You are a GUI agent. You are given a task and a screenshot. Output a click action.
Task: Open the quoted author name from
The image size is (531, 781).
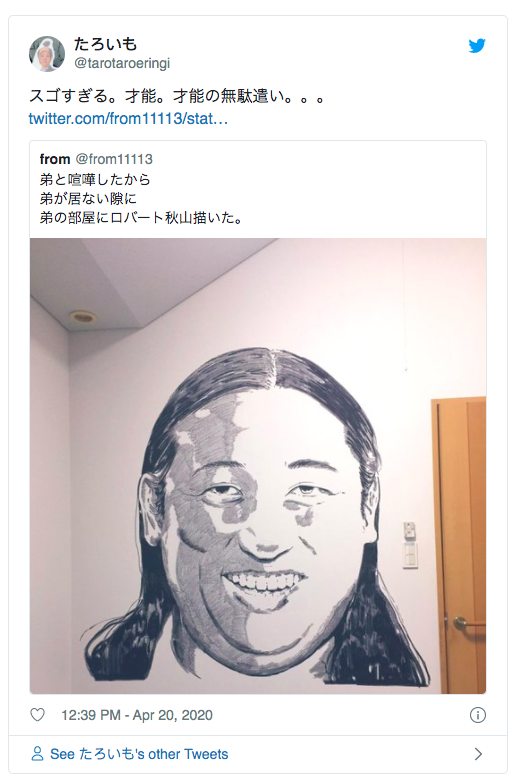point(55,159)
